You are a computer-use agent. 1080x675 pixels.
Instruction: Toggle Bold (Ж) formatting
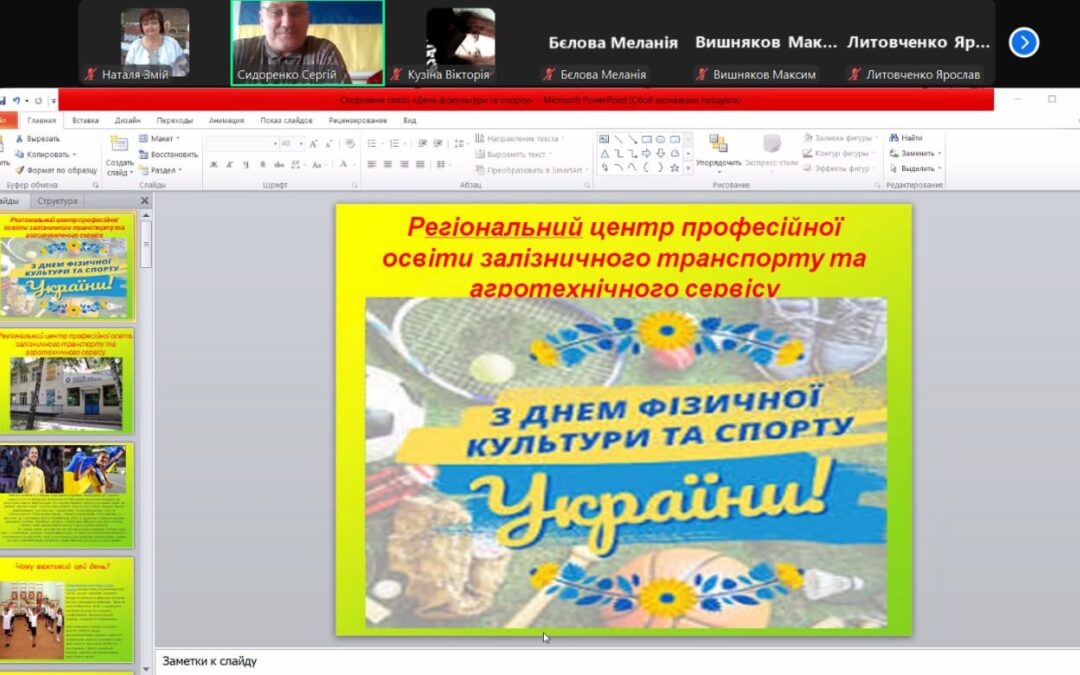tap(214, 165)
